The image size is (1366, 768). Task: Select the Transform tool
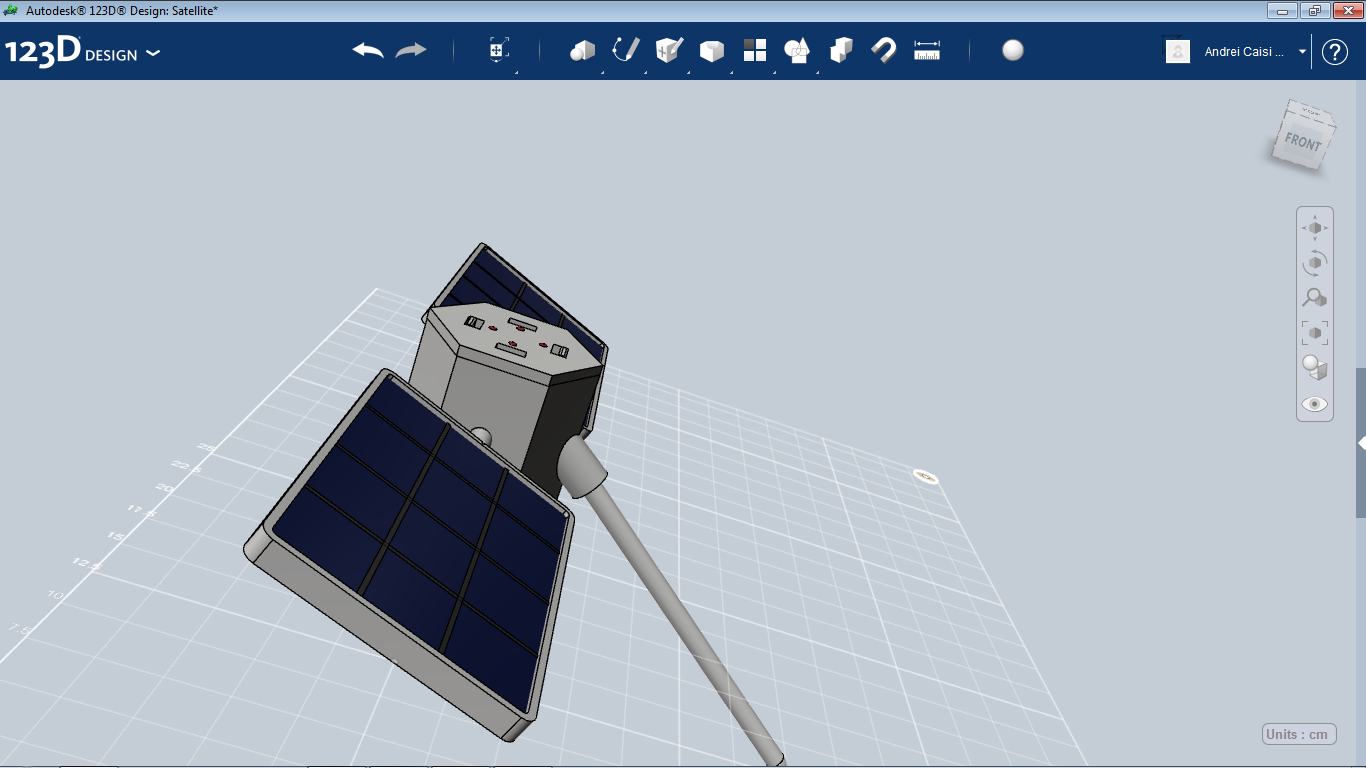(497, 50)
